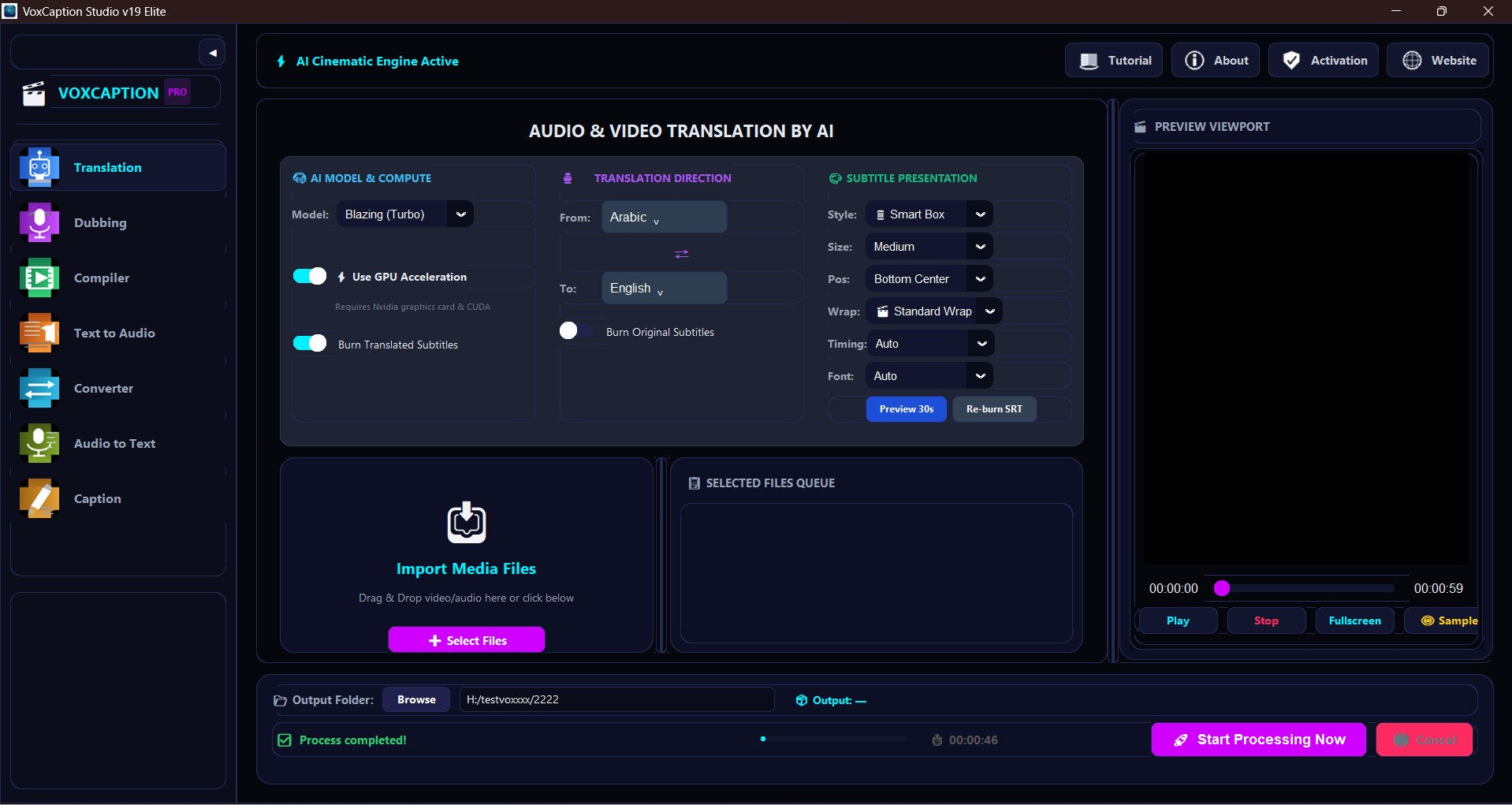This screenshot has width=1512, height=805.
Task: Open the Model dropdown Blazing (Turbo)
Action: (x=405, y=214)
